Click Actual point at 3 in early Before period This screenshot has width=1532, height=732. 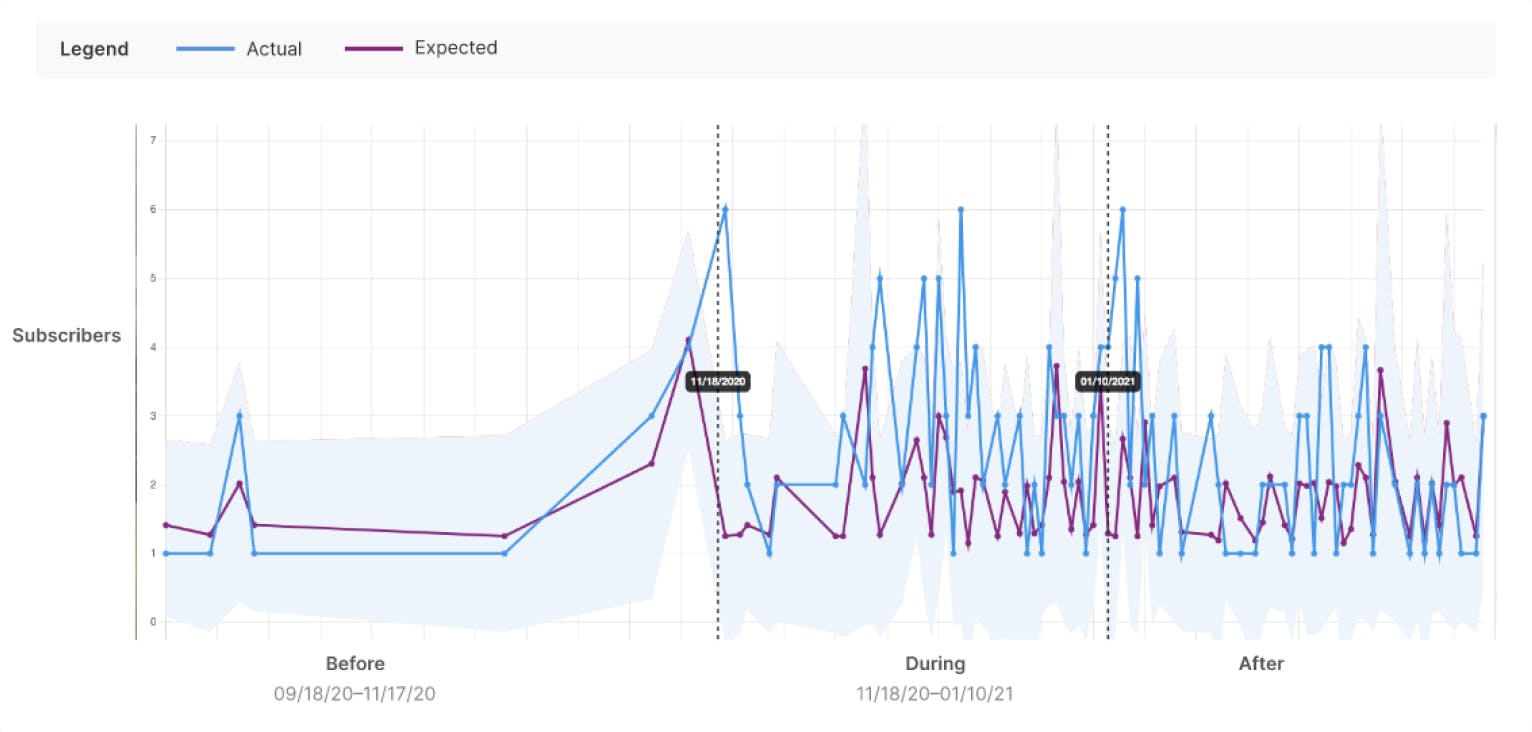pyautogui.click(x=239, y=416)
